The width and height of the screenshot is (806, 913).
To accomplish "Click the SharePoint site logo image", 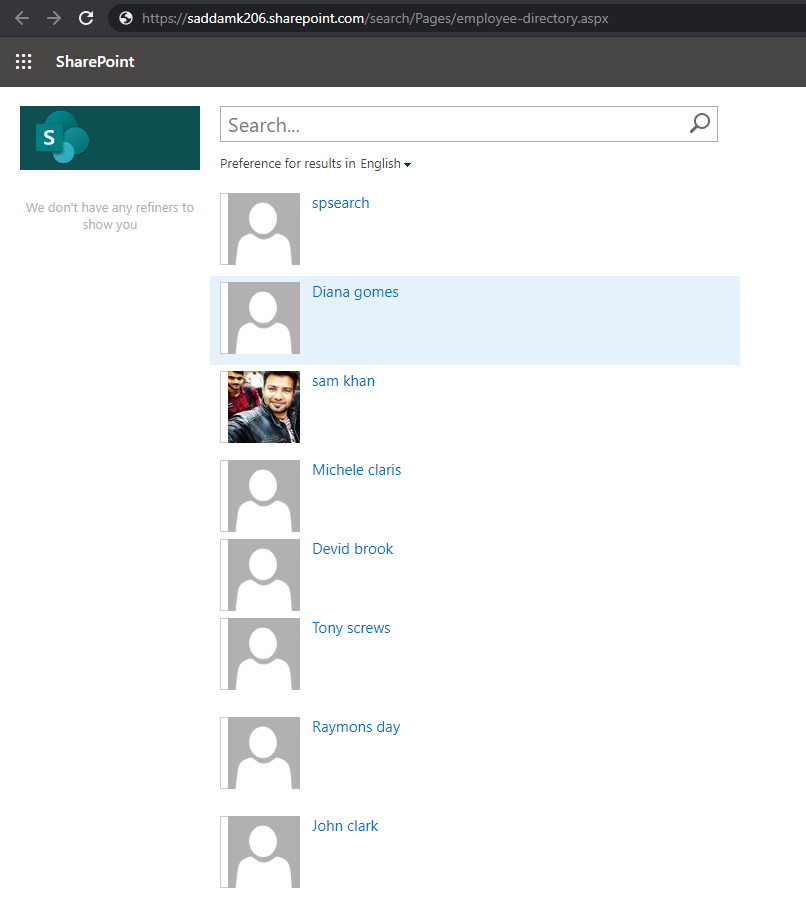I will [110, 138].
